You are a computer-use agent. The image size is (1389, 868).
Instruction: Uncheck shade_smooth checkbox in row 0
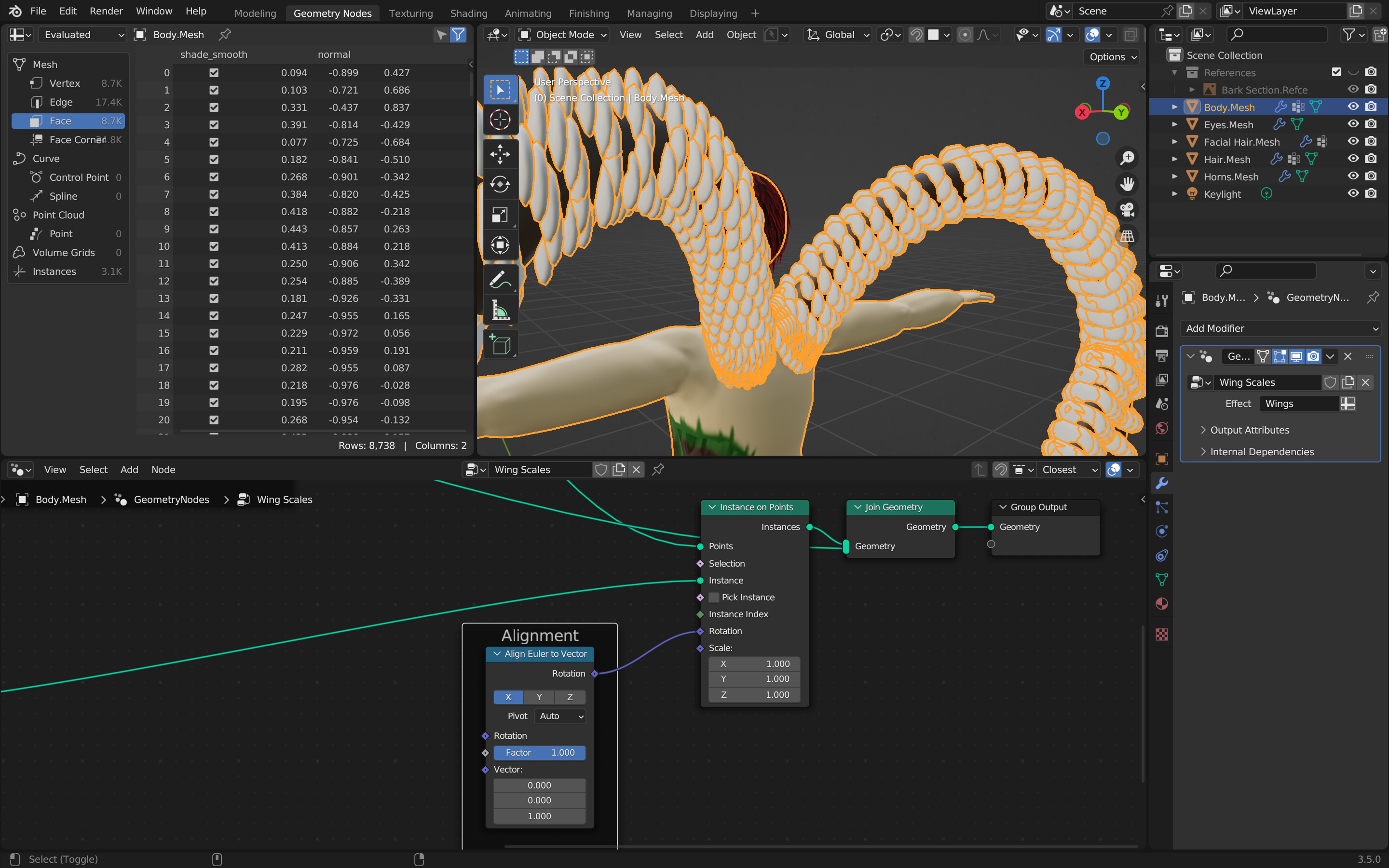coord(214,73)
